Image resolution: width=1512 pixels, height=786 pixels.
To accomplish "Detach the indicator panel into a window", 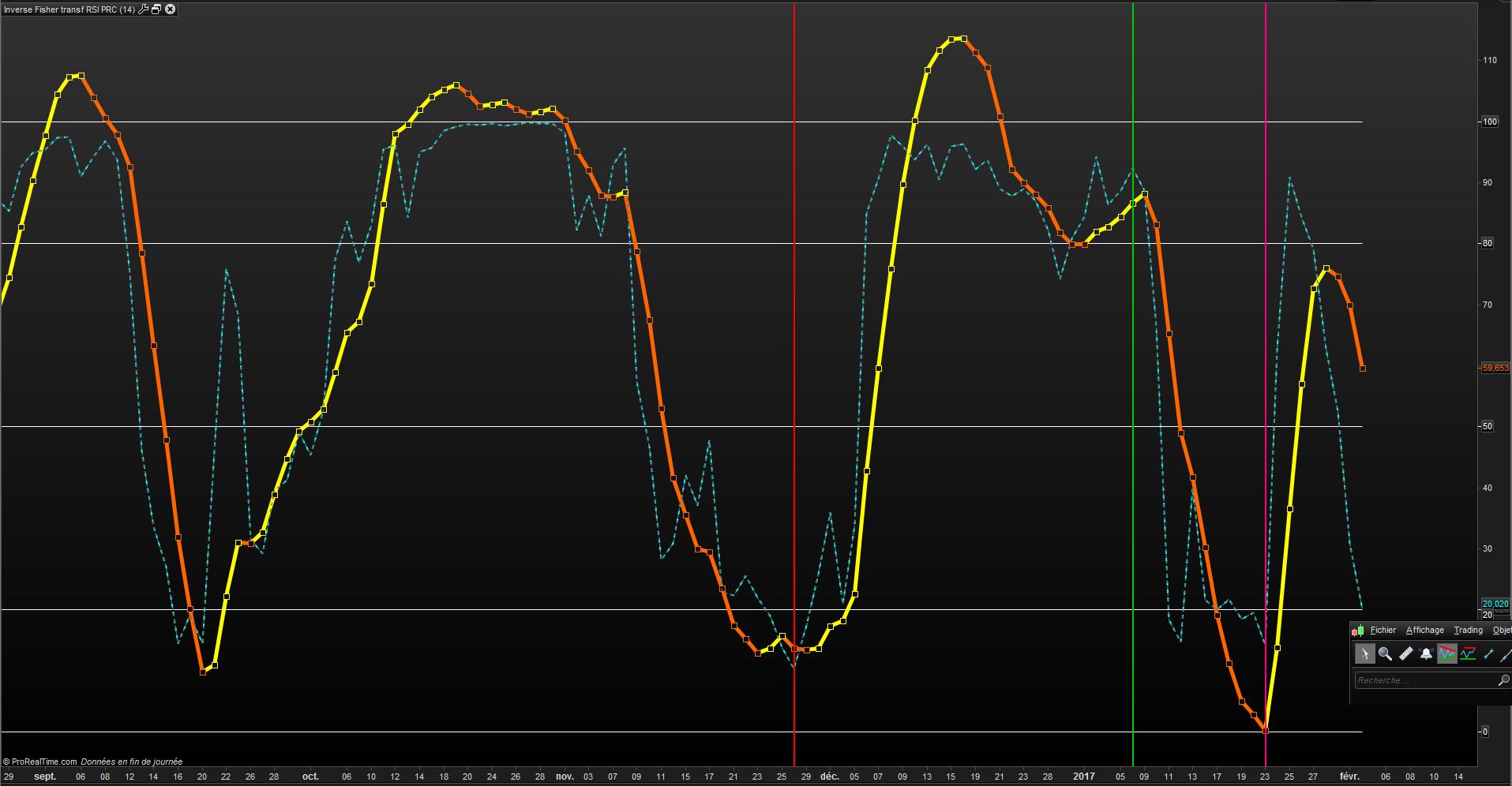I will pos(156,9).
